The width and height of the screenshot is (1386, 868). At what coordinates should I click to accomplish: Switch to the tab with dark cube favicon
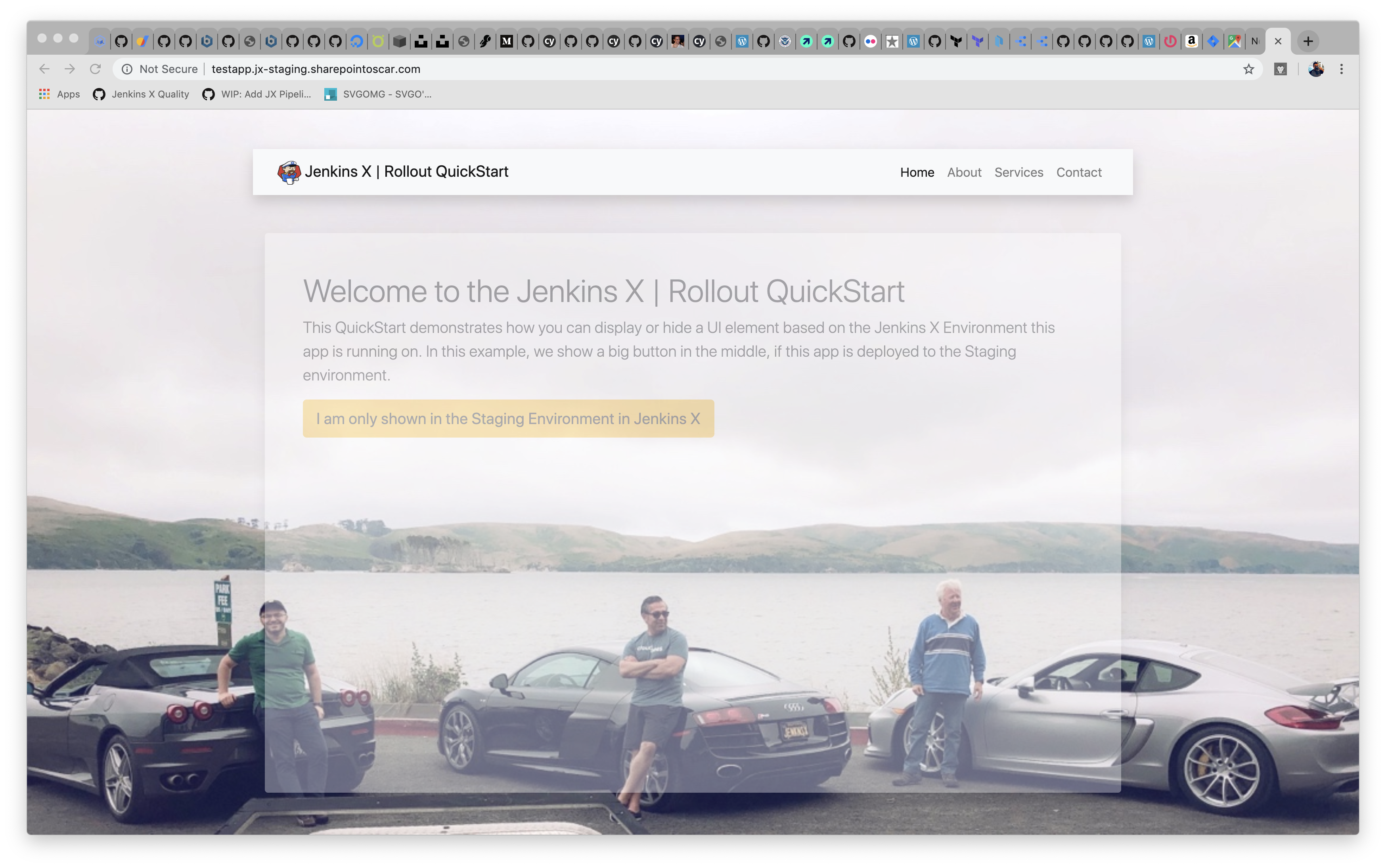(400, 41)
